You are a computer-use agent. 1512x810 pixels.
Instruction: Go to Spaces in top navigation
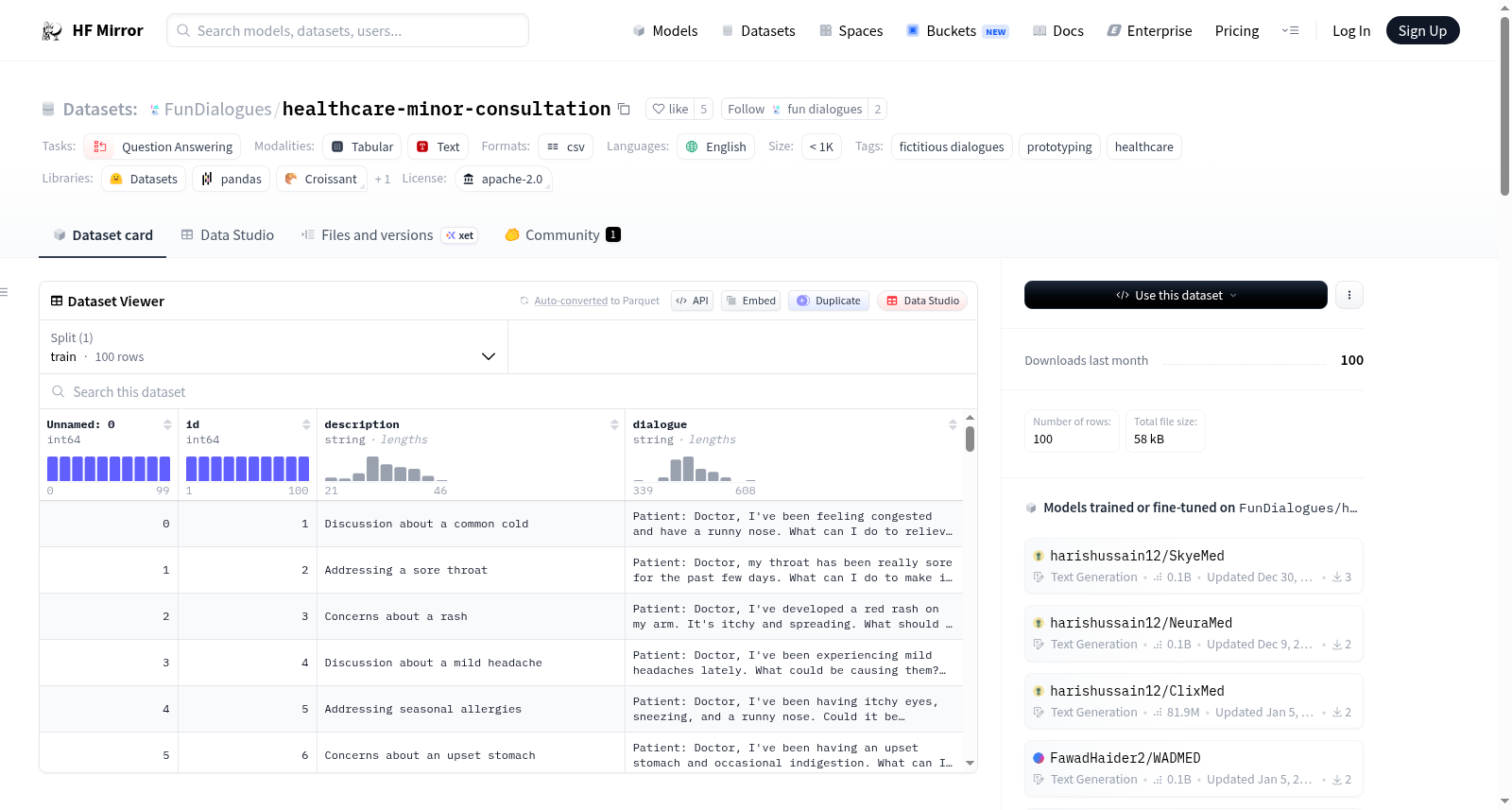coord(851,31)
